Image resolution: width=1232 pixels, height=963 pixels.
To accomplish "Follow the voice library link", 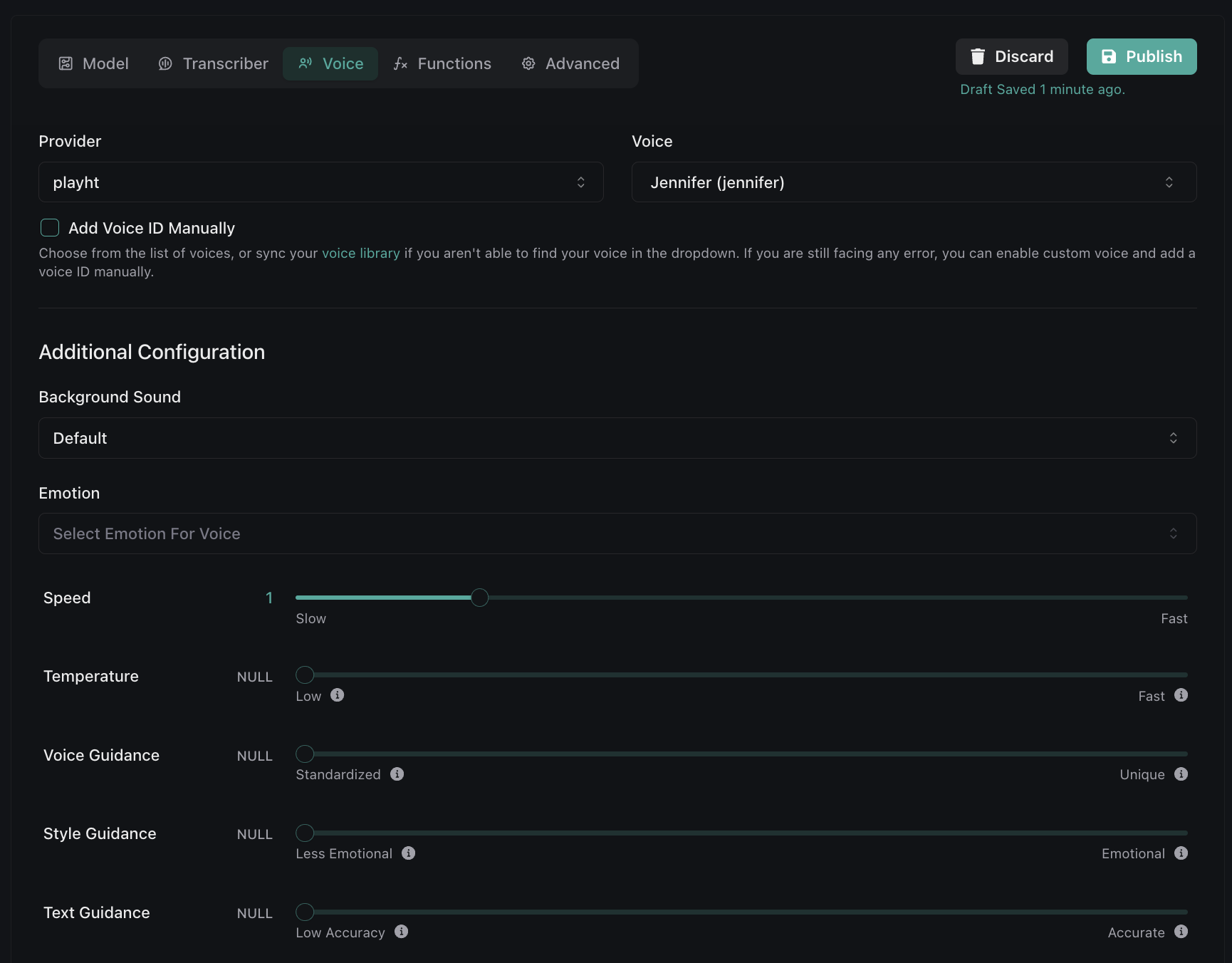I will [x=360, y=254].
